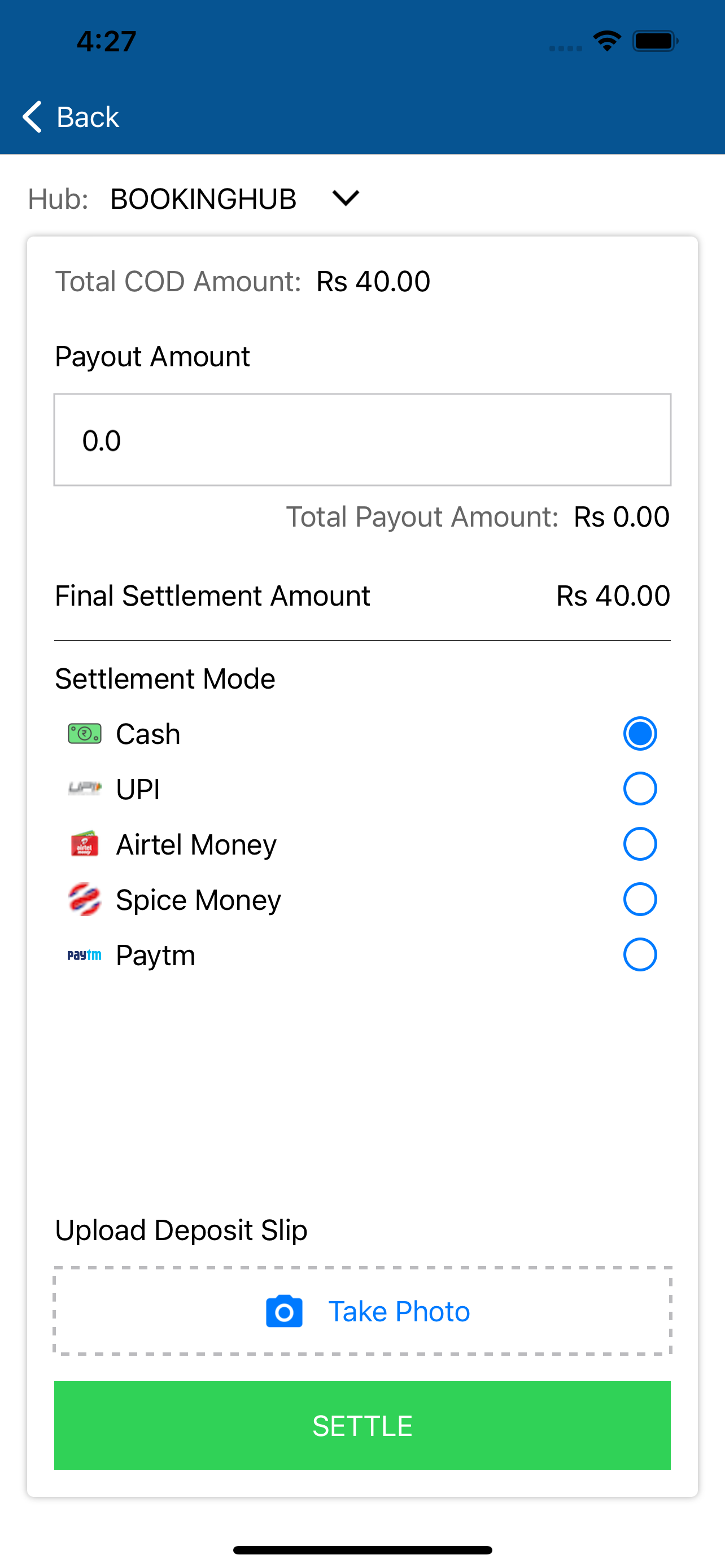The height and width of the screenshot is (1568, 725).
Task: Tap the Wi-Fi status icon
Action: pos(607,41)
